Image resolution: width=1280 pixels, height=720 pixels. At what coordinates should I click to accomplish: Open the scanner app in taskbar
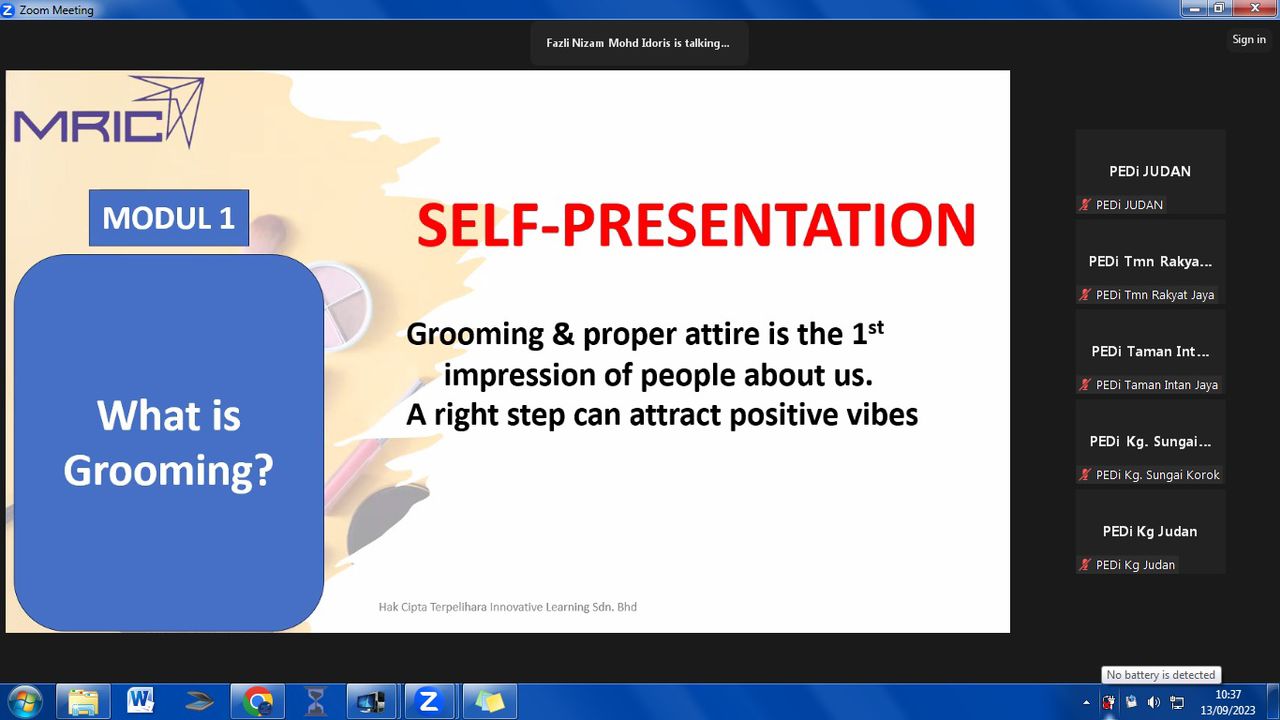click(199, 702)
